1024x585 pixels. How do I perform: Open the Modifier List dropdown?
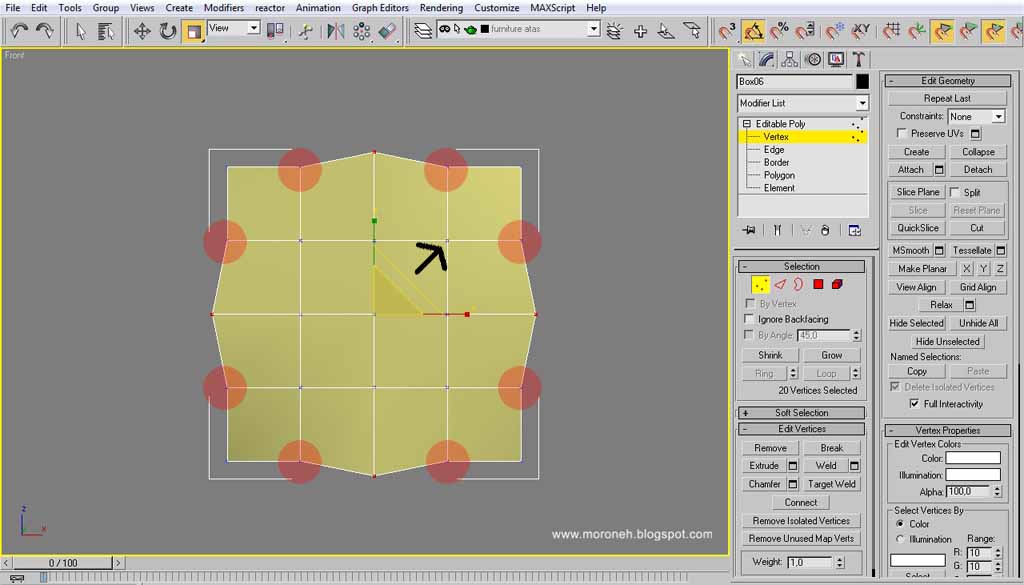[803, 103]
